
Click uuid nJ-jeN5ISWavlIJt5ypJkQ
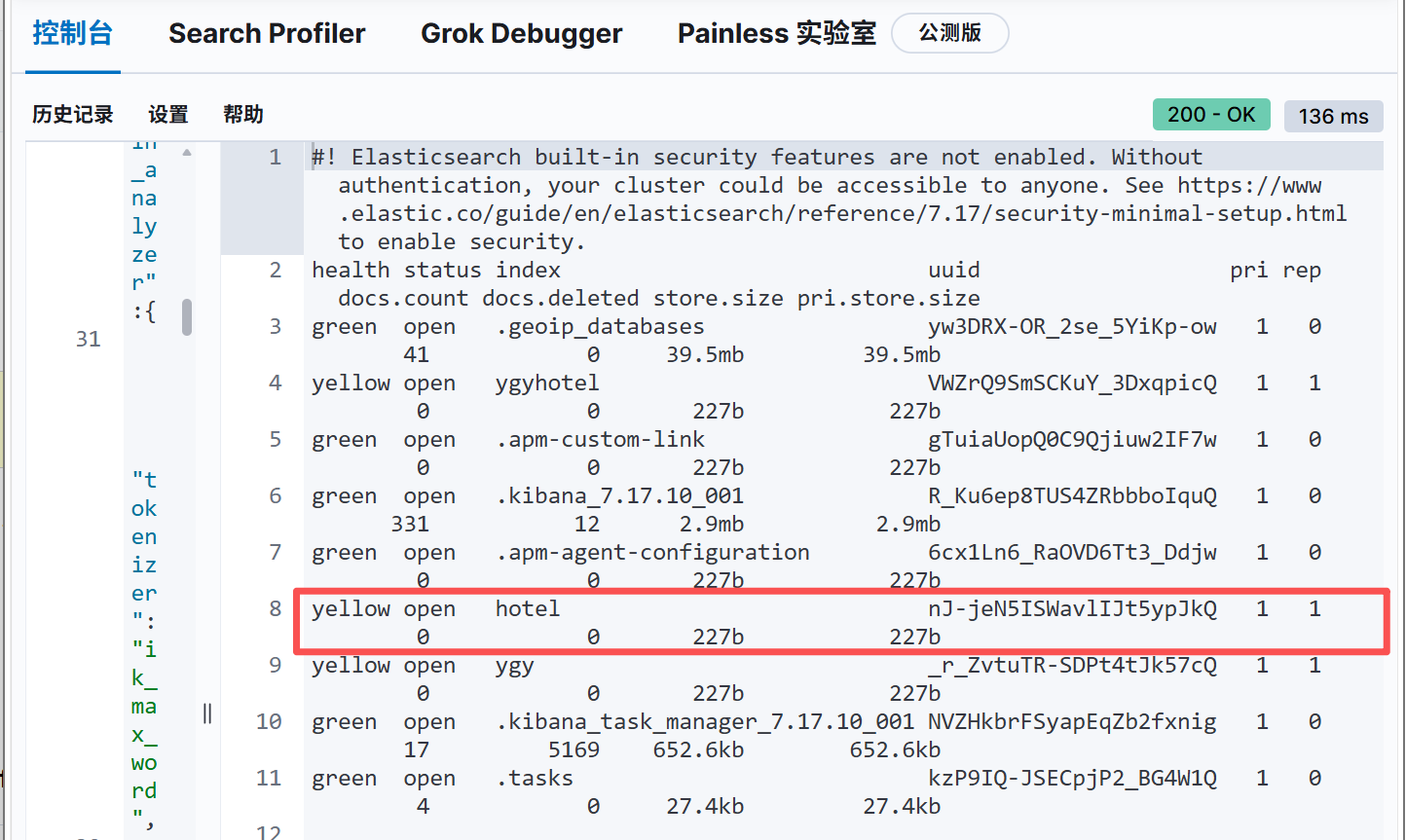click(x=1072, y=608)
